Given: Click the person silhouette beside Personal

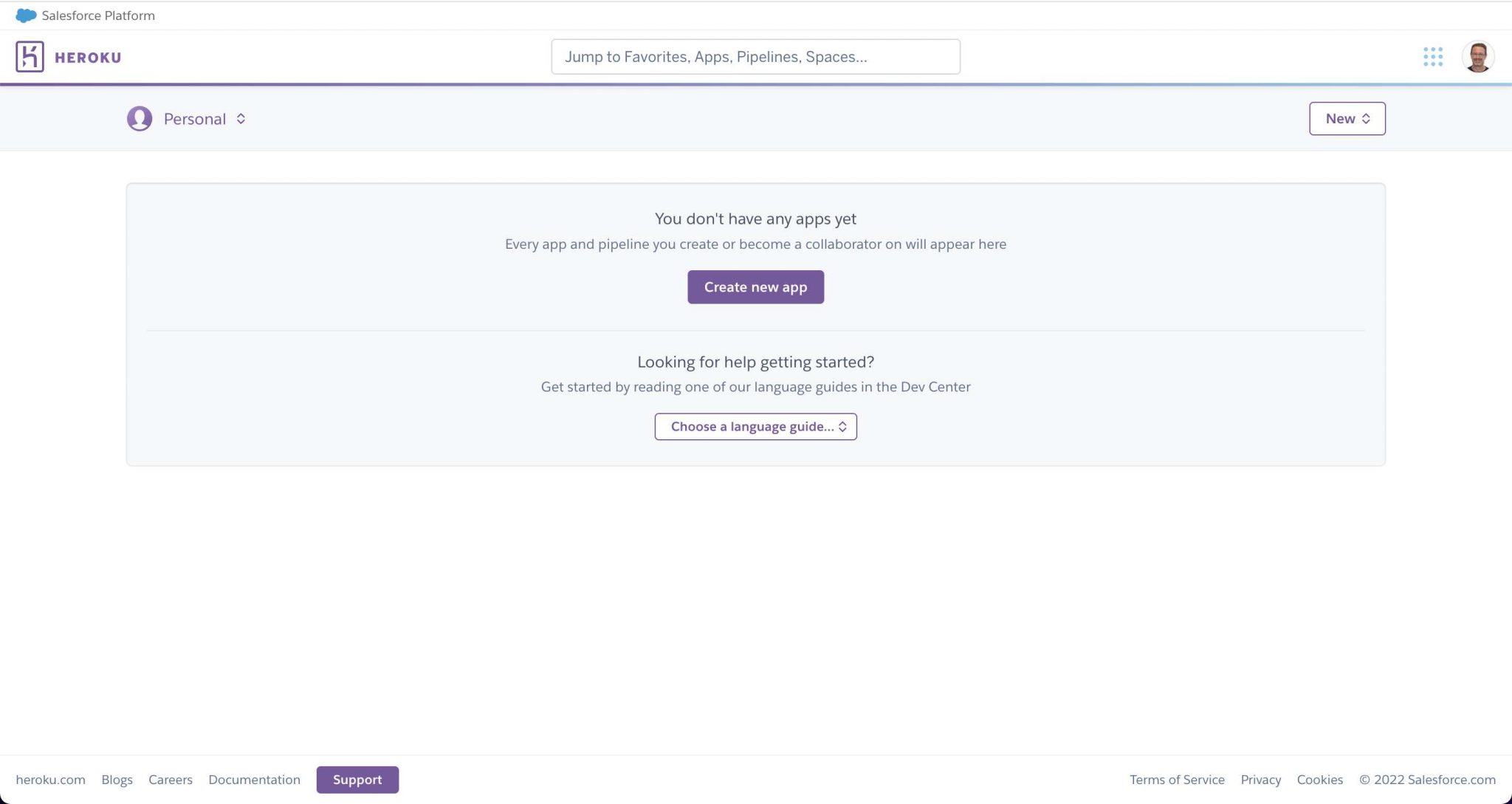Looking at the screenshot, I should pos(140,118).
